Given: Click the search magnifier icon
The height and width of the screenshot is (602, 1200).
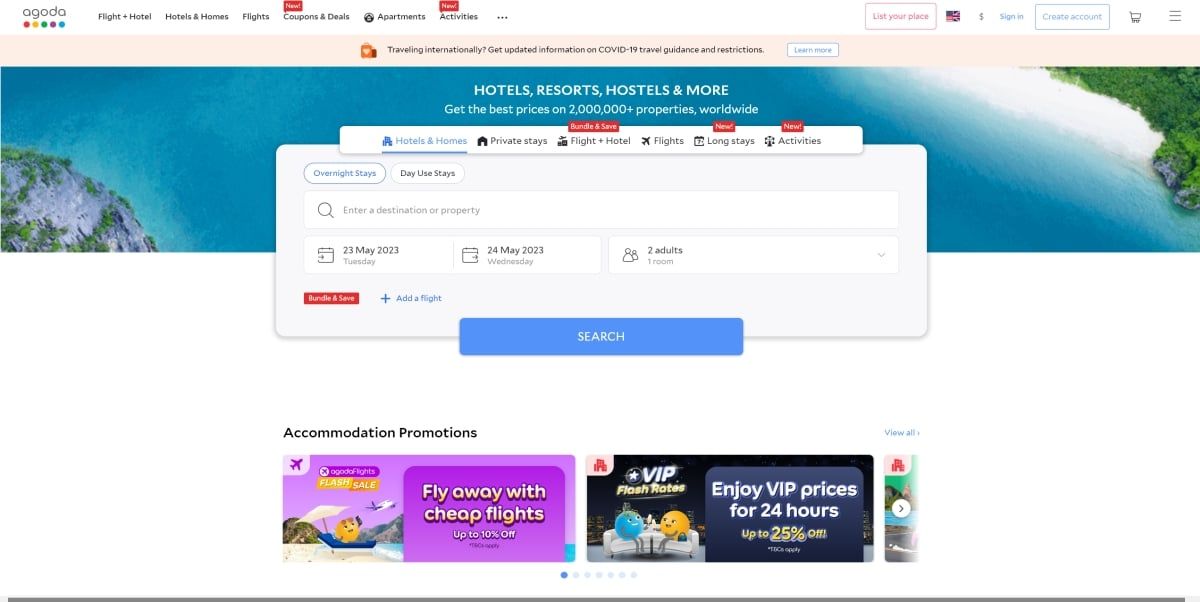Looking at the screenshot, I should [x=325, y=210].
